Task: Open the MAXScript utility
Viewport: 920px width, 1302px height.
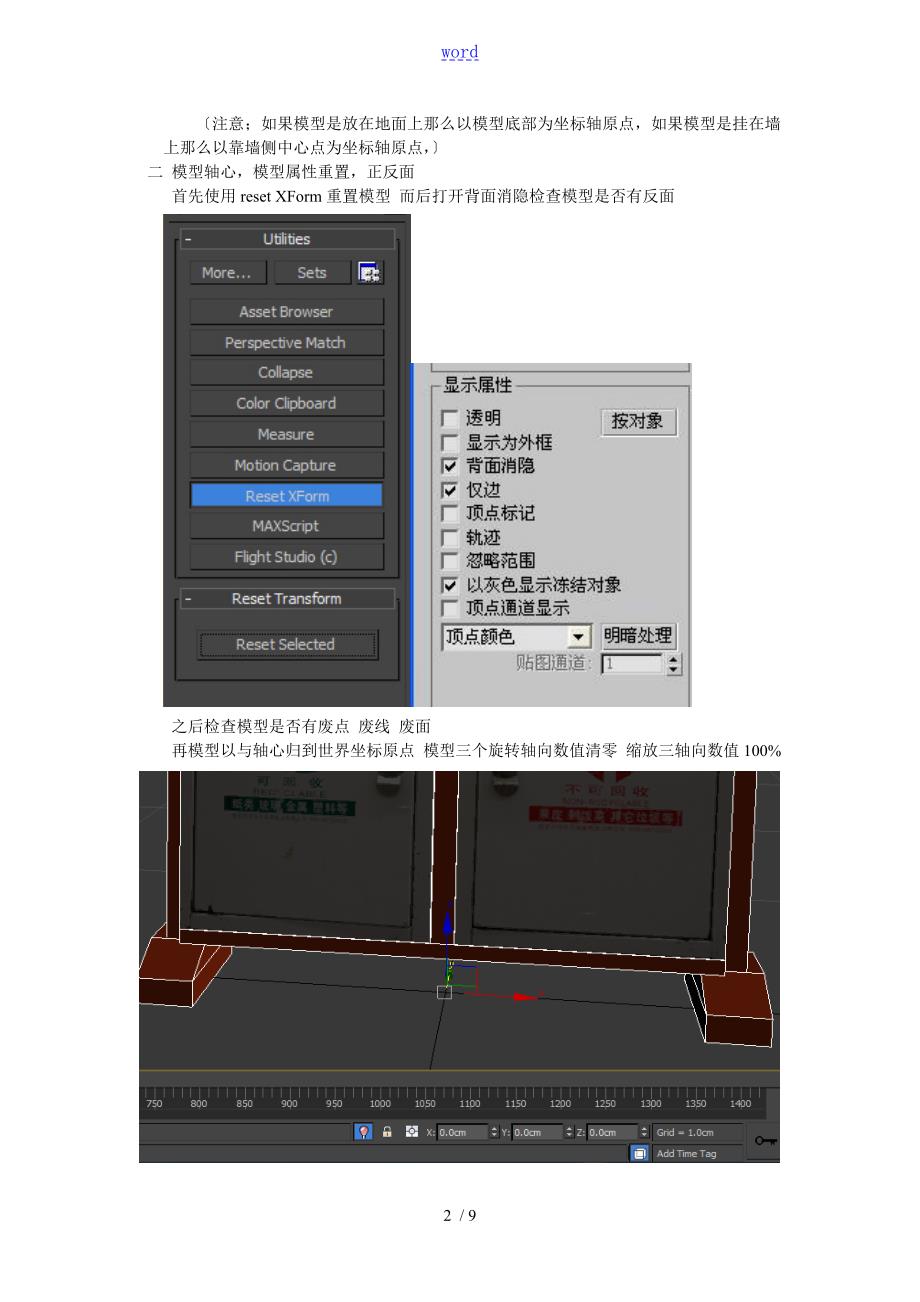Action: (x=286, y=526)
